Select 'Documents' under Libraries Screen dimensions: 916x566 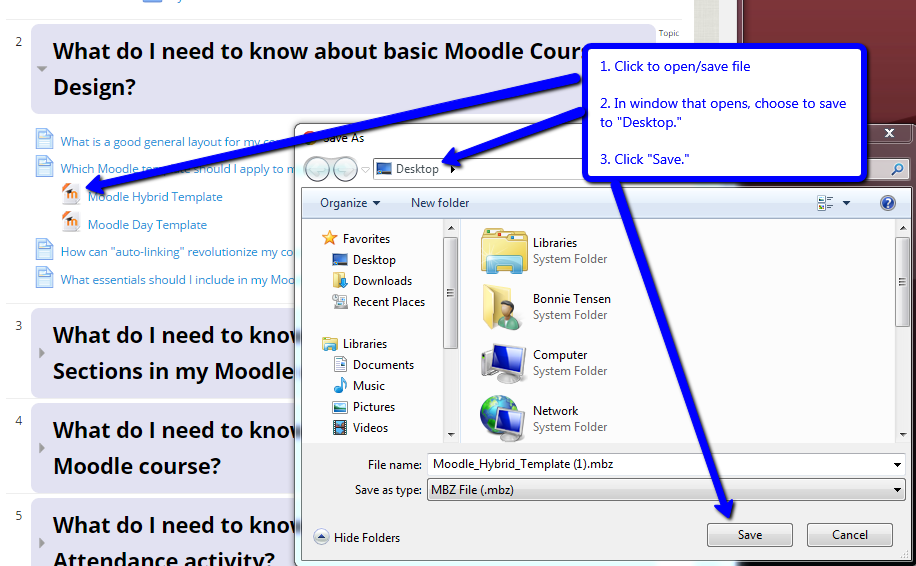383,365
